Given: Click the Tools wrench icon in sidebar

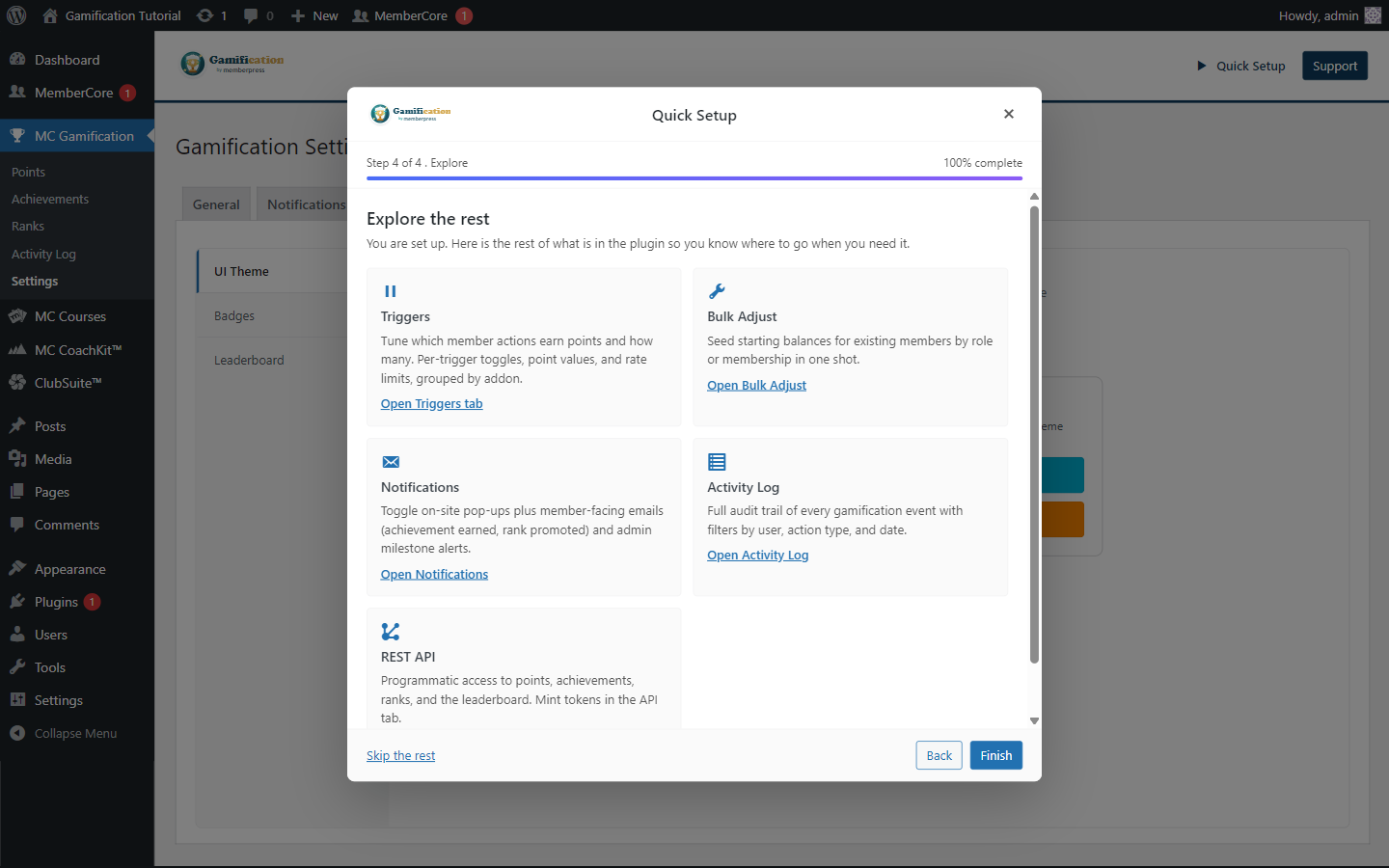Looking at the screenshot, I should pyautogui.click(x=17, y=667).
